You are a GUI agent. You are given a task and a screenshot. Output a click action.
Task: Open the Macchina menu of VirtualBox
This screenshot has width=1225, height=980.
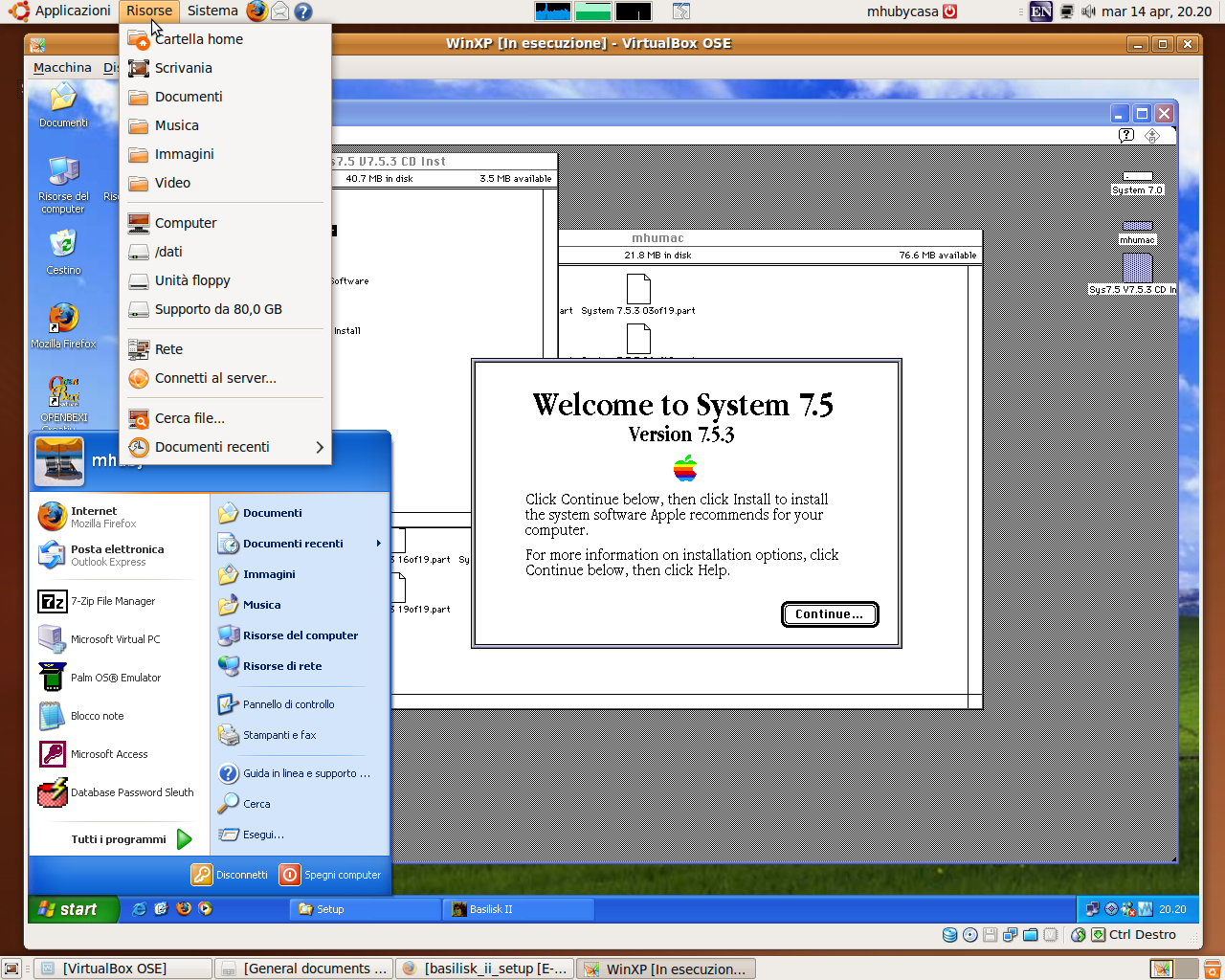62,68
